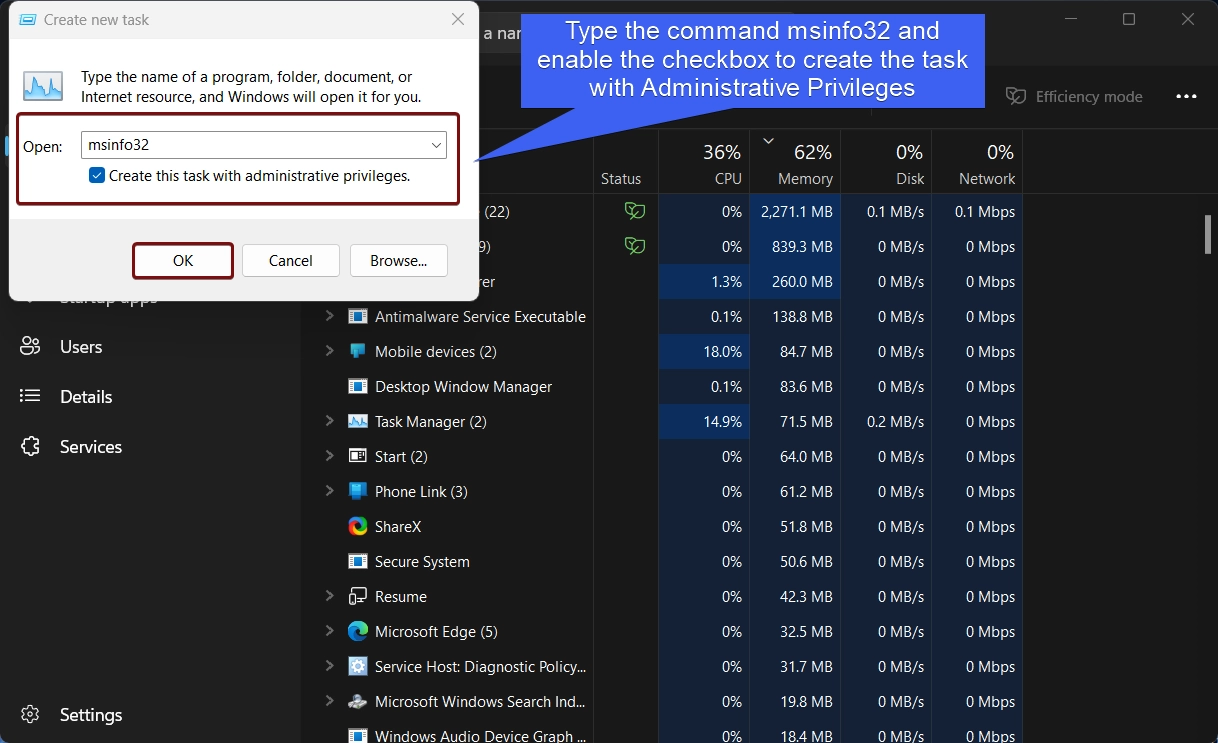This screenshot has width=1218, height=743.
Task: Click the Secure System process icon
Action: pyautogui.click(x=358, y=561)
